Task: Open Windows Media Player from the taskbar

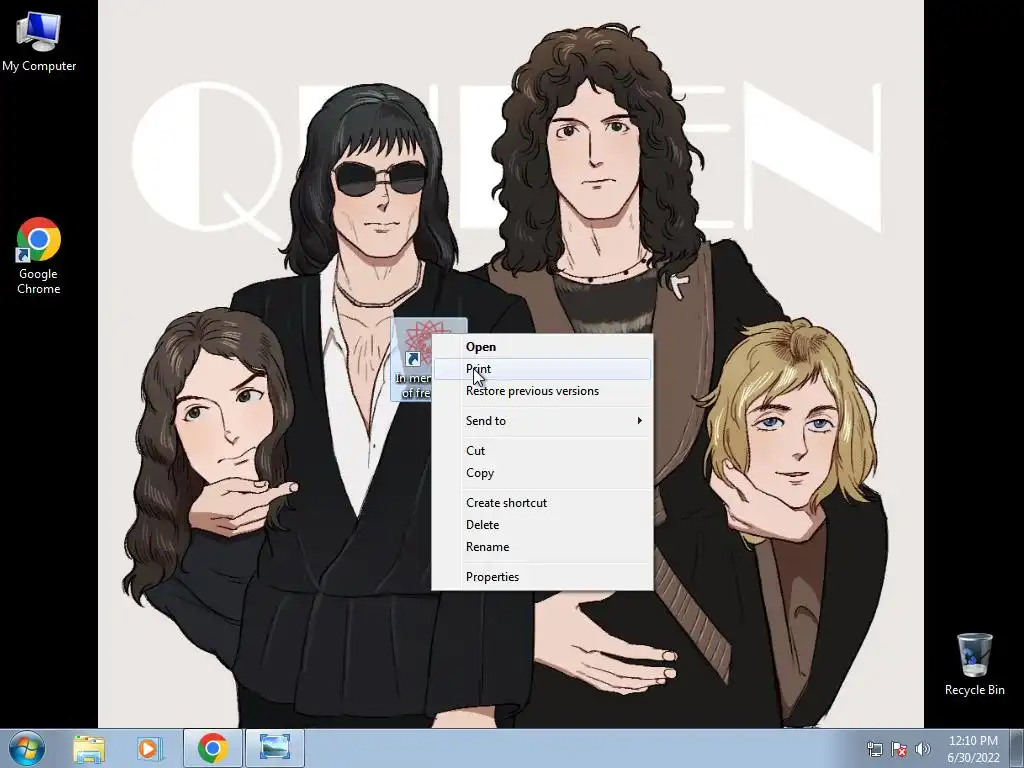Action: point(148,748)
